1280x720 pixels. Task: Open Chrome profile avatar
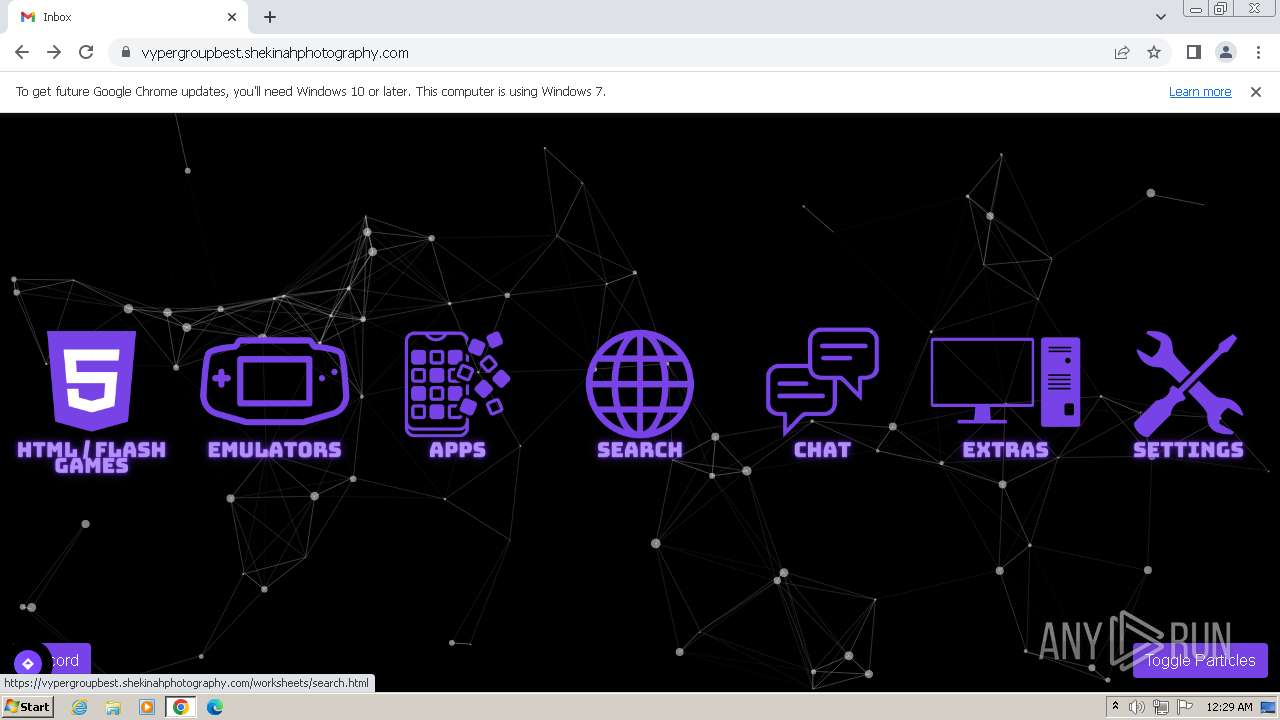pos(1225,53)
